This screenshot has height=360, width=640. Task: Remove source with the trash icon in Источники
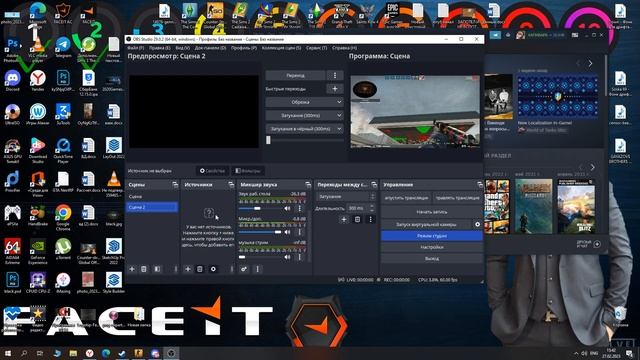click(200, 269)
